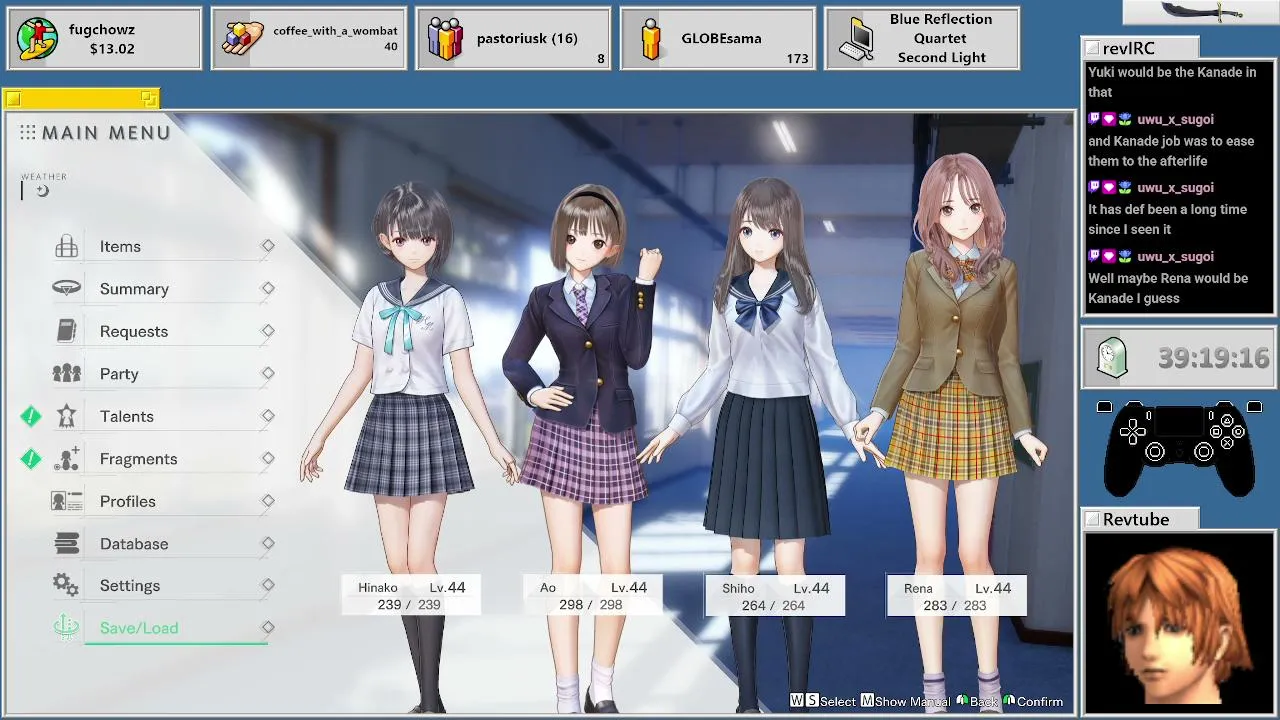Viewport: 1280px width, 720px height.
Task: Click the sword icon in the top-right panel
Action: click(1203, 12)
